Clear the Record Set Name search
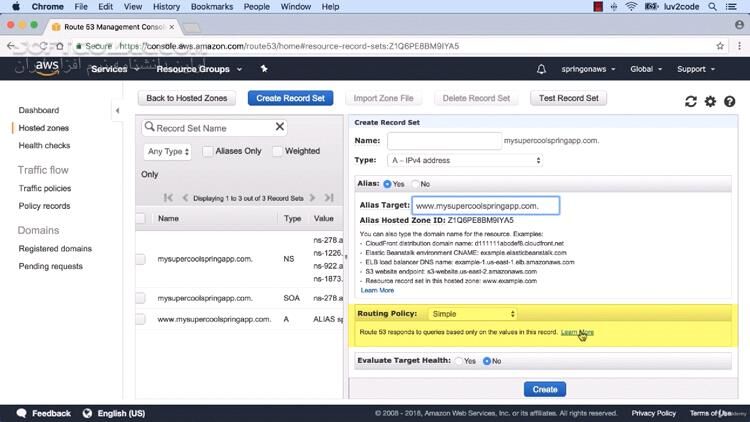The width and height of the screenshot is (750, 422). (x=280, y=127)
